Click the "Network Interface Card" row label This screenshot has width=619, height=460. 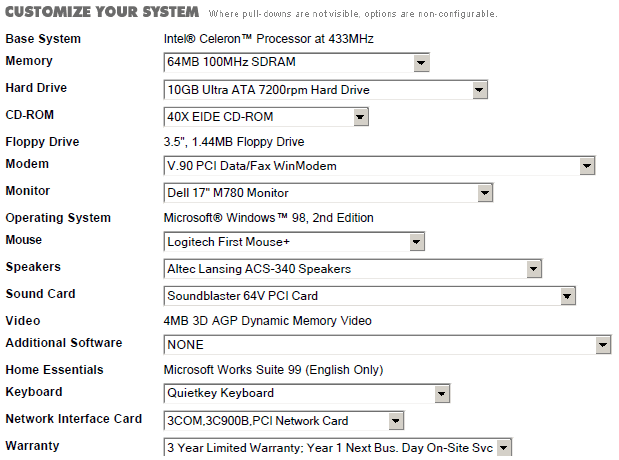click(x=73, y=419)
